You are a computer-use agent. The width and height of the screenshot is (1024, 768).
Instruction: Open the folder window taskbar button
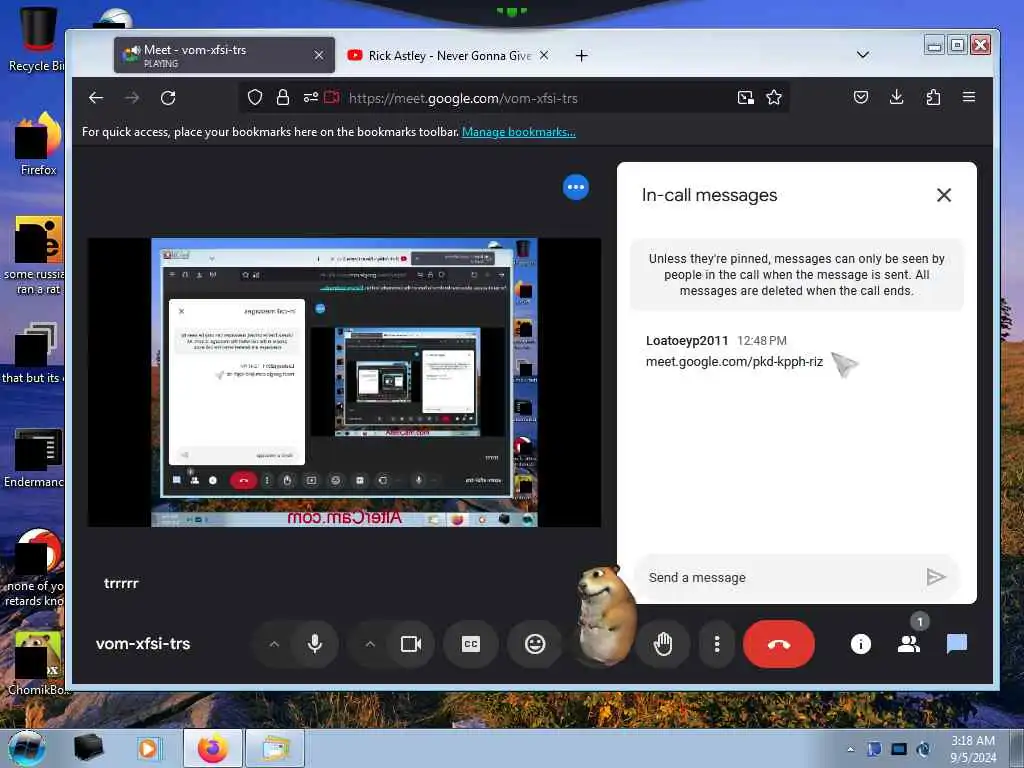(x=274, y=748)
